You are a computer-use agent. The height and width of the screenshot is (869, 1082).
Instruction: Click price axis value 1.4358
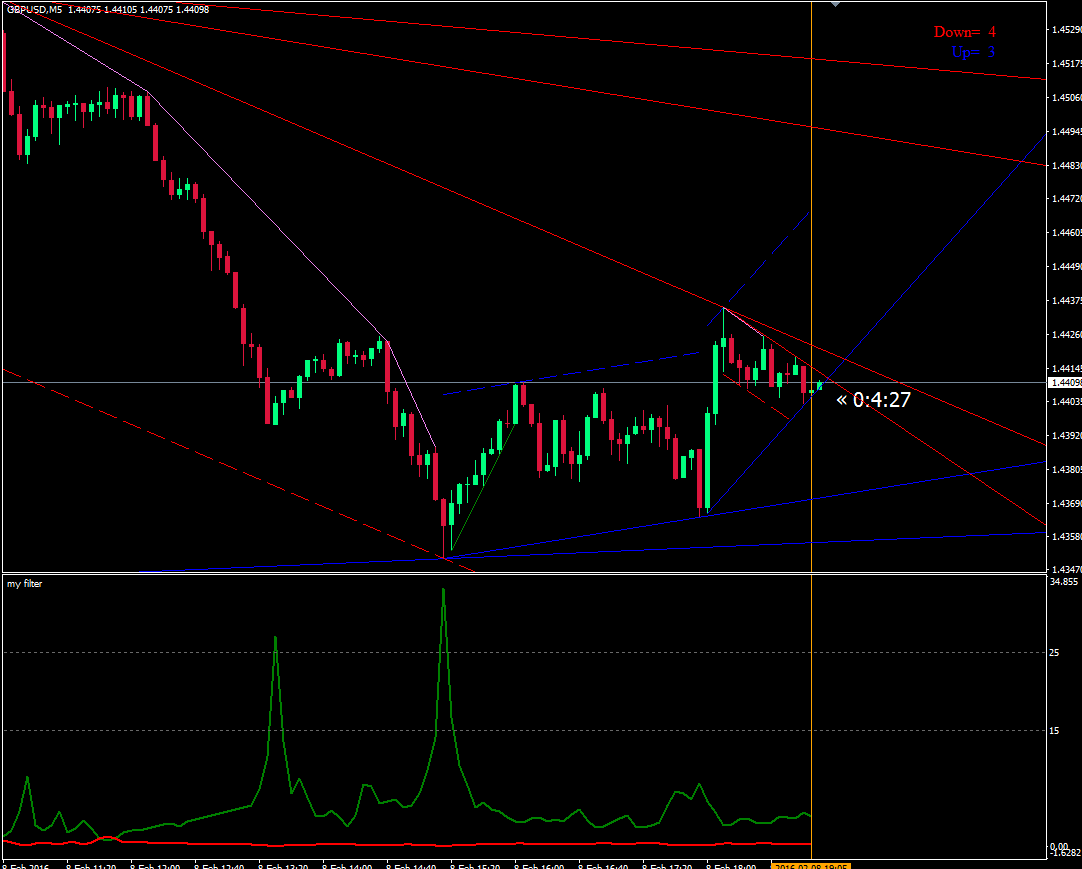coord(1065,536)
